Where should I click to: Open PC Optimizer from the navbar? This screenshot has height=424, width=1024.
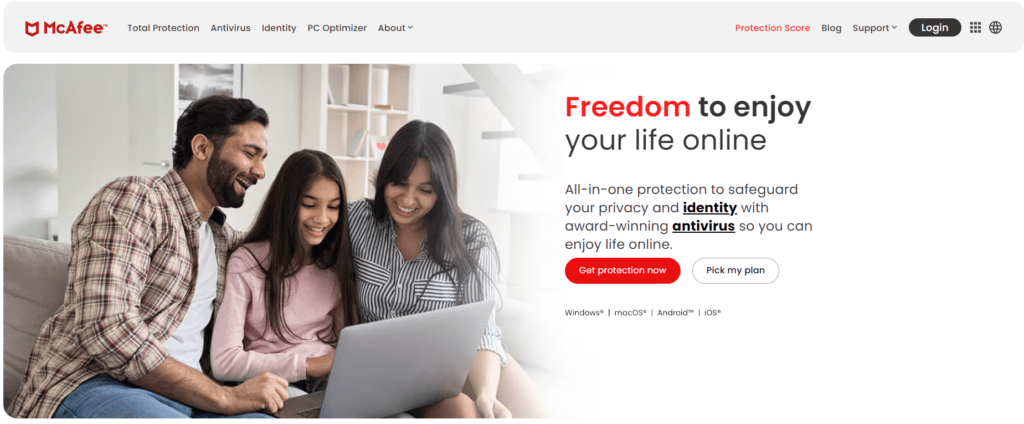tap(337, 28)
